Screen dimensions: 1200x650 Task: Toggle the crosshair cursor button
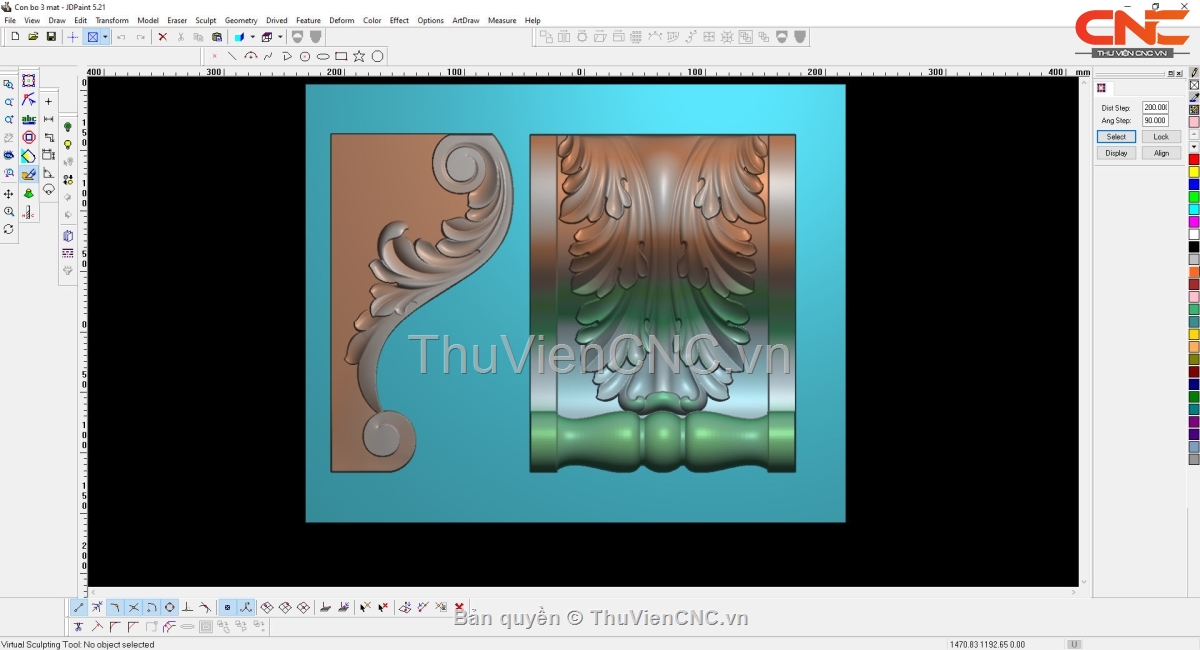pyautogui.click(x=72, y=37)
